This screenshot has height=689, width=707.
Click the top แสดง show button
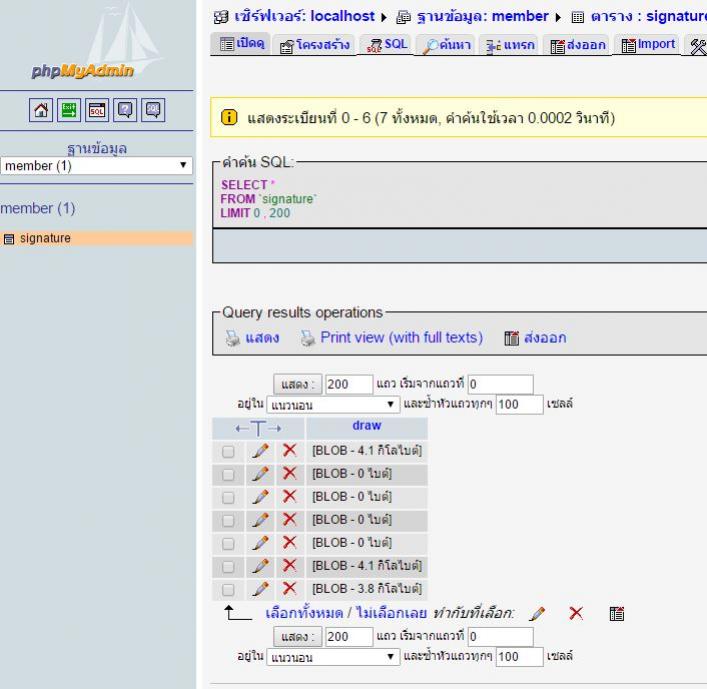tap(298, 384)
